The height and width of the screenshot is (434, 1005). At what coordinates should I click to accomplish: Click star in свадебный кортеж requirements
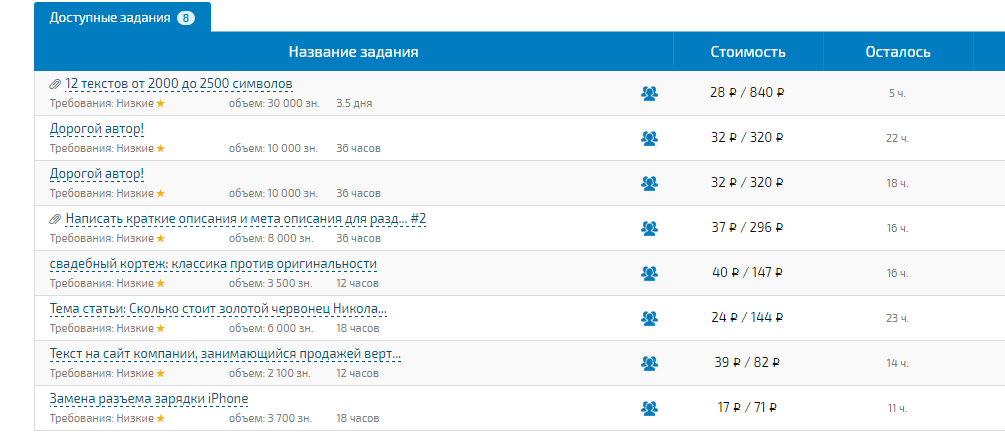tap(160, 283)
